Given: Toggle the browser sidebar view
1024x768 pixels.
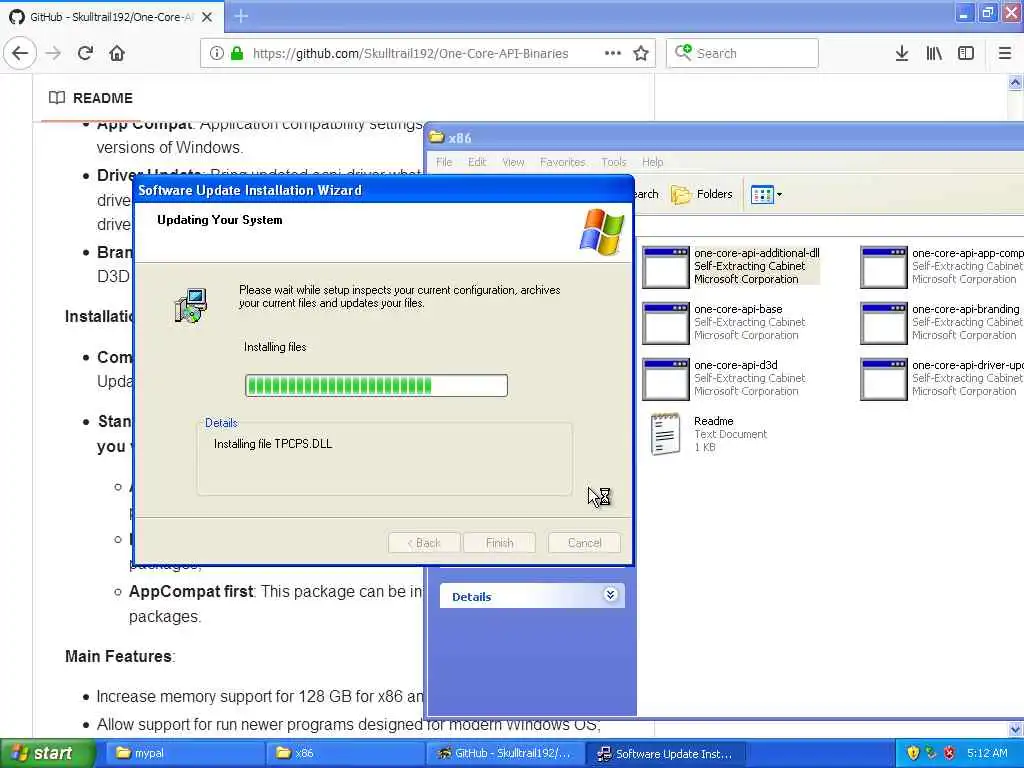Looking at the screenshot, I should [x=966, y=53].
